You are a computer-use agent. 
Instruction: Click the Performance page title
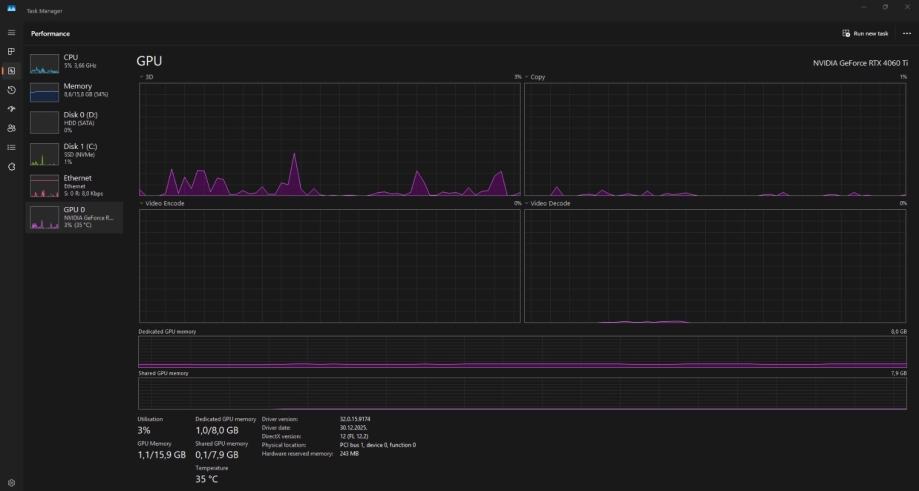click(50, 33)
